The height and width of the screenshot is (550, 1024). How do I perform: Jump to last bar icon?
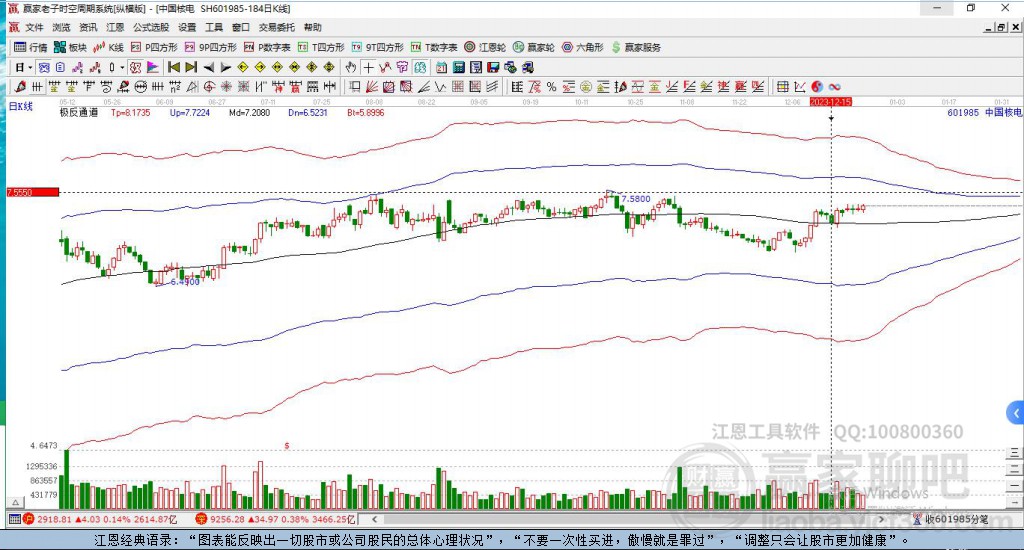191,67
